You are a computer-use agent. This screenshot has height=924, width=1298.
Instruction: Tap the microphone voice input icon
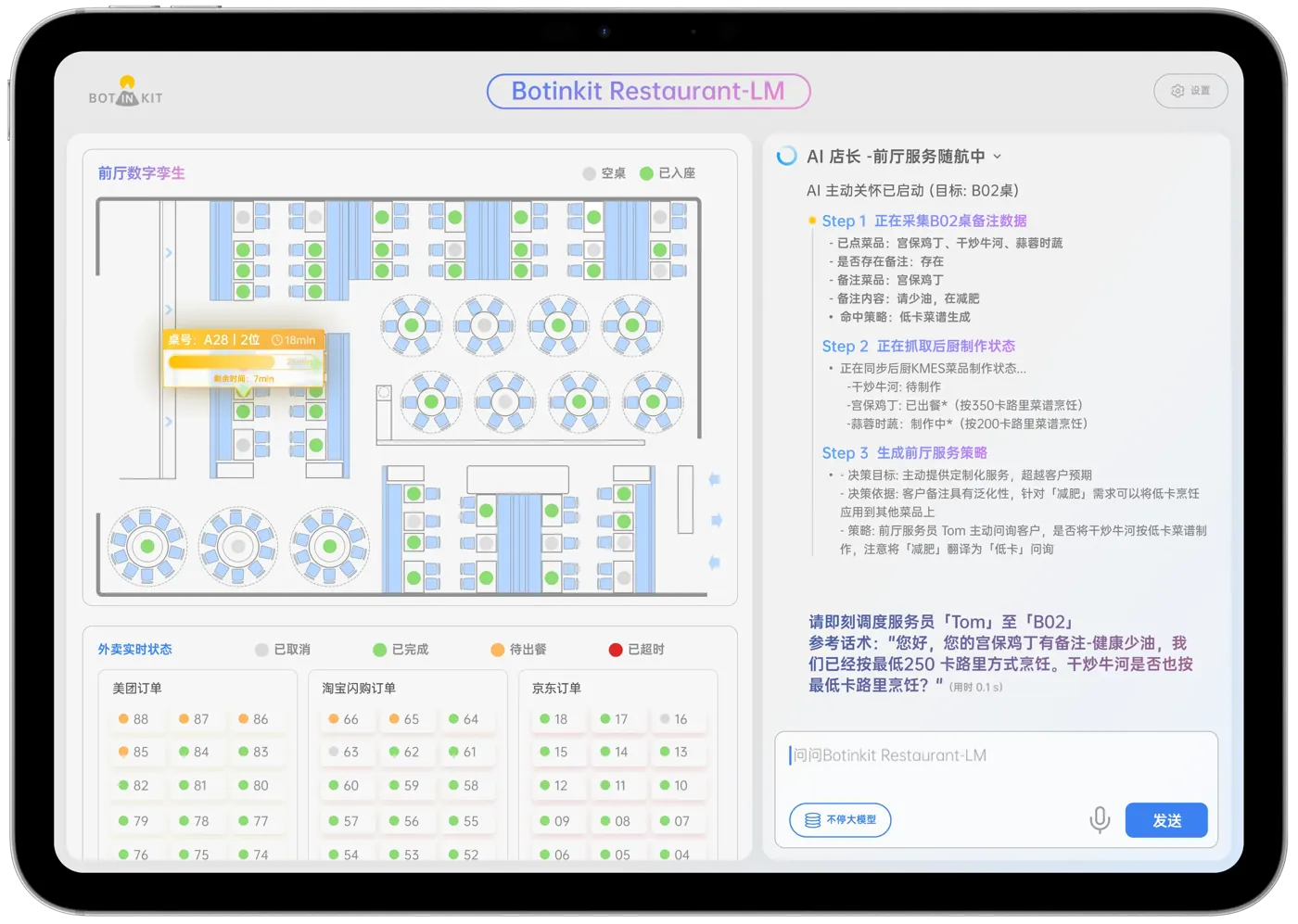tap(1100, 820)
